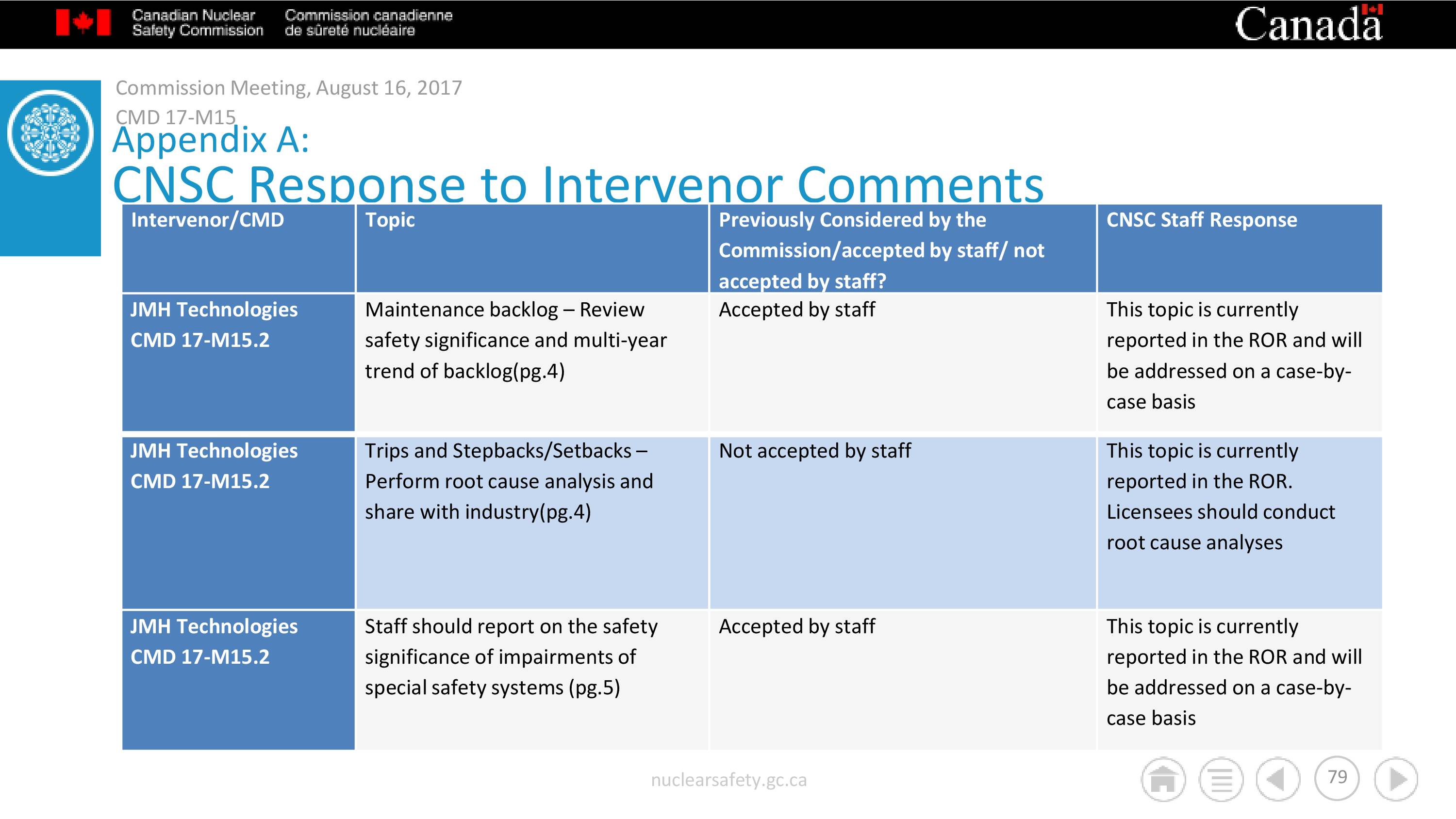Click the page number 79 indicator
Viewport: 1456px width, 819px height.
pos(1337,778)
